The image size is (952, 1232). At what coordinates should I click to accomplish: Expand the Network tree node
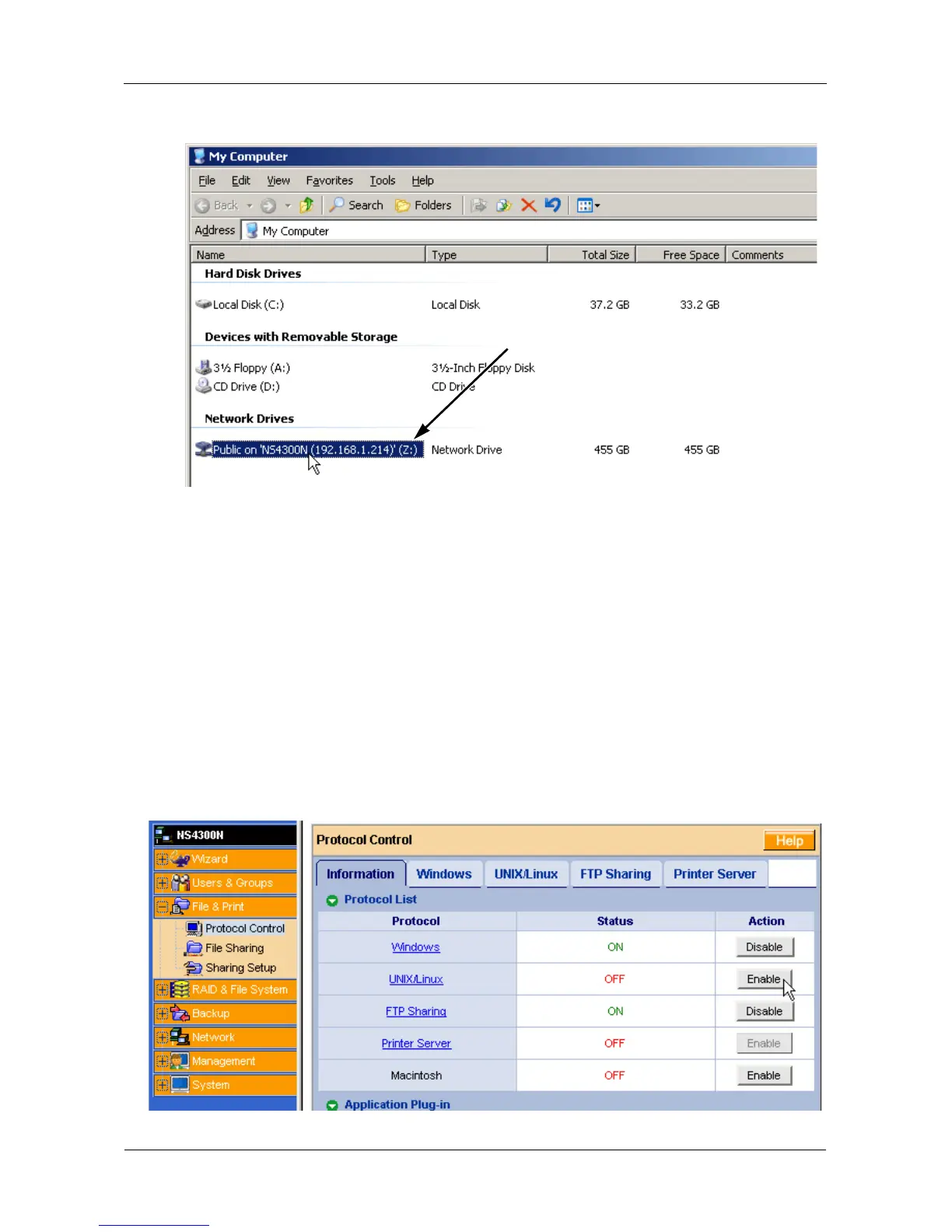(162, 1038)
